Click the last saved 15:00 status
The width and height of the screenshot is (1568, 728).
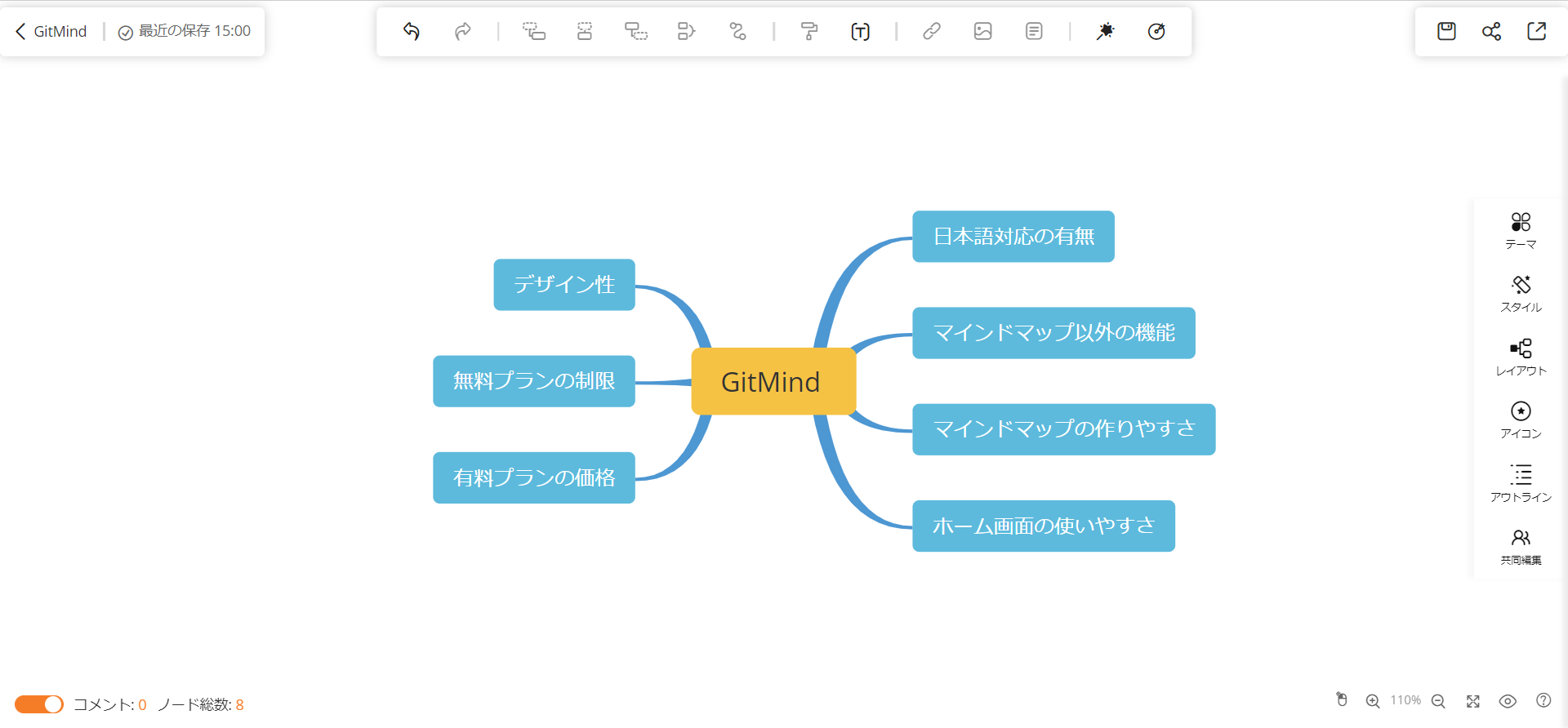[185, 31]
